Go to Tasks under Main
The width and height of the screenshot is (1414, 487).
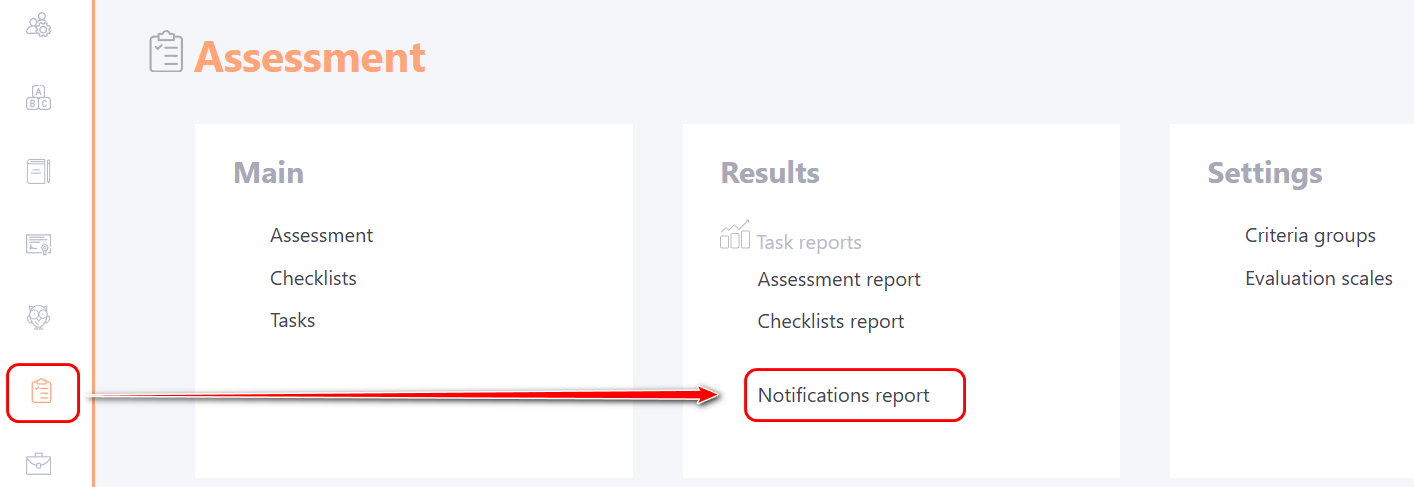click(x=292, y=320)
